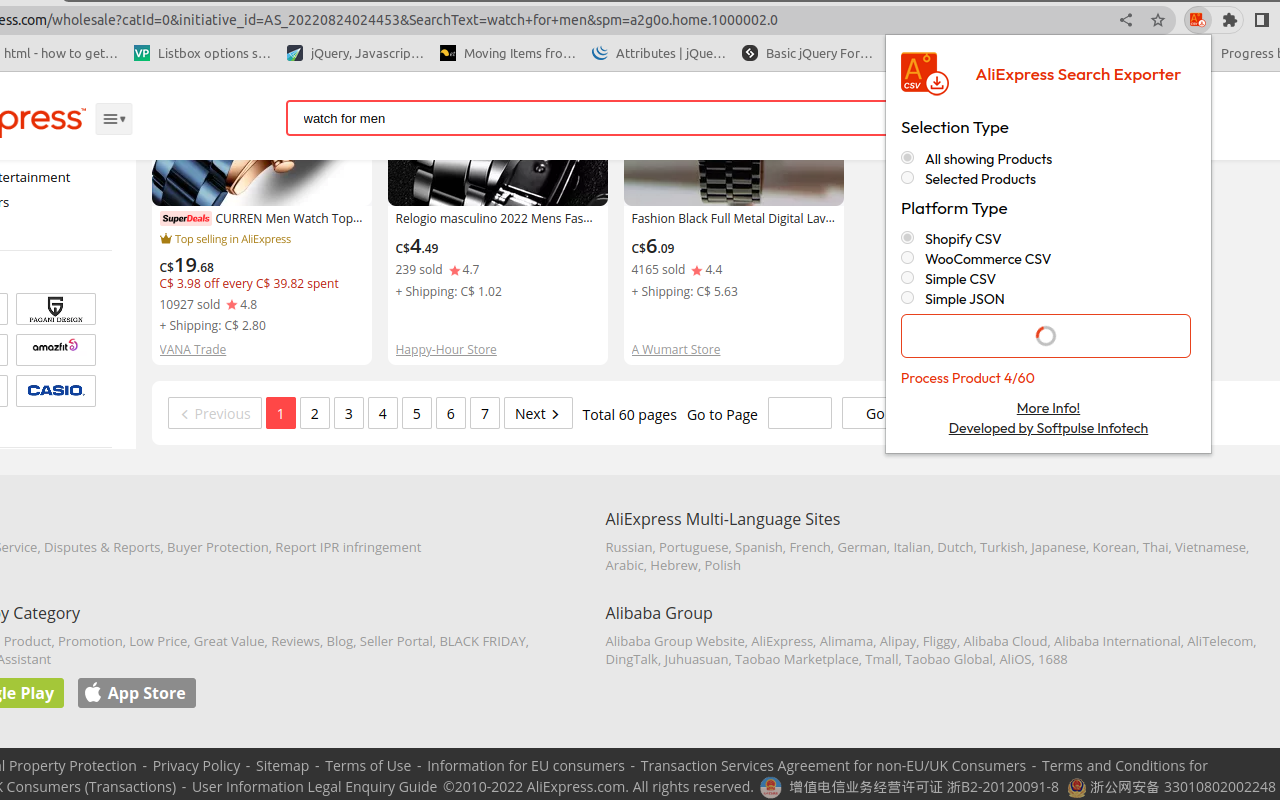Open the Extensions puzzle-piece menu

[x=1230, y=20]
